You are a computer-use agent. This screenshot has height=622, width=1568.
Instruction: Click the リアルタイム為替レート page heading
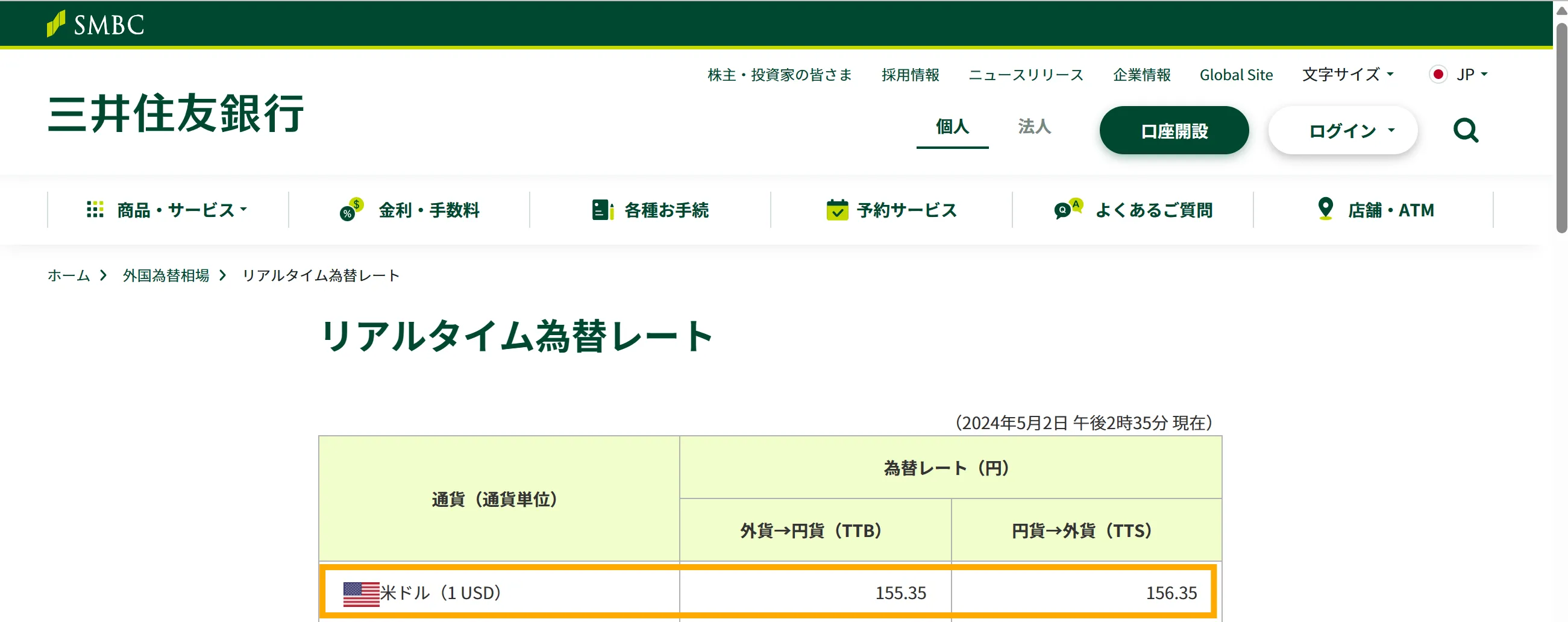517,336
